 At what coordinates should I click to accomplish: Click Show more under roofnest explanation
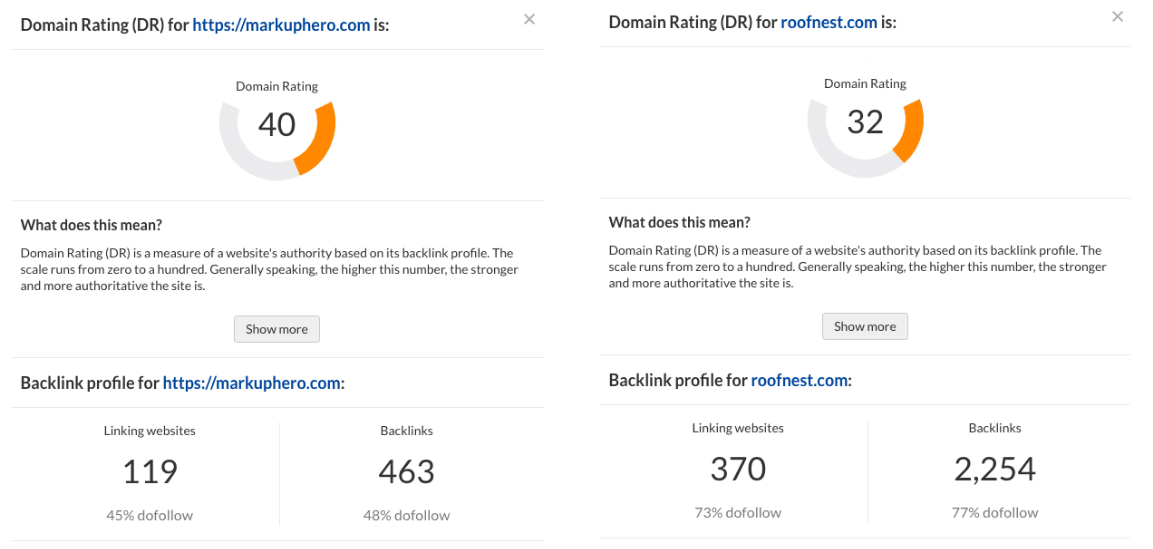pos(865,326)
